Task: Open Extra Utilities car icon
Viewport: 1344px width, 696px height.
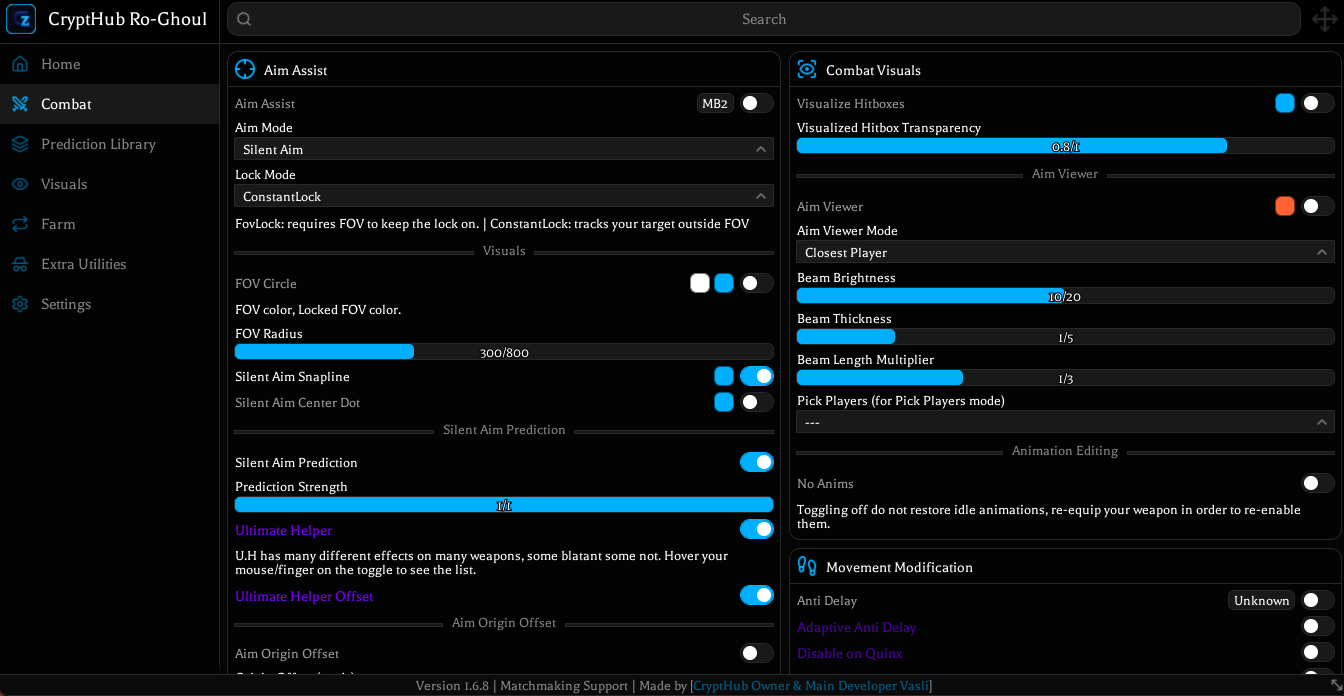Action: pyautogui.click(x=20, y=264)
